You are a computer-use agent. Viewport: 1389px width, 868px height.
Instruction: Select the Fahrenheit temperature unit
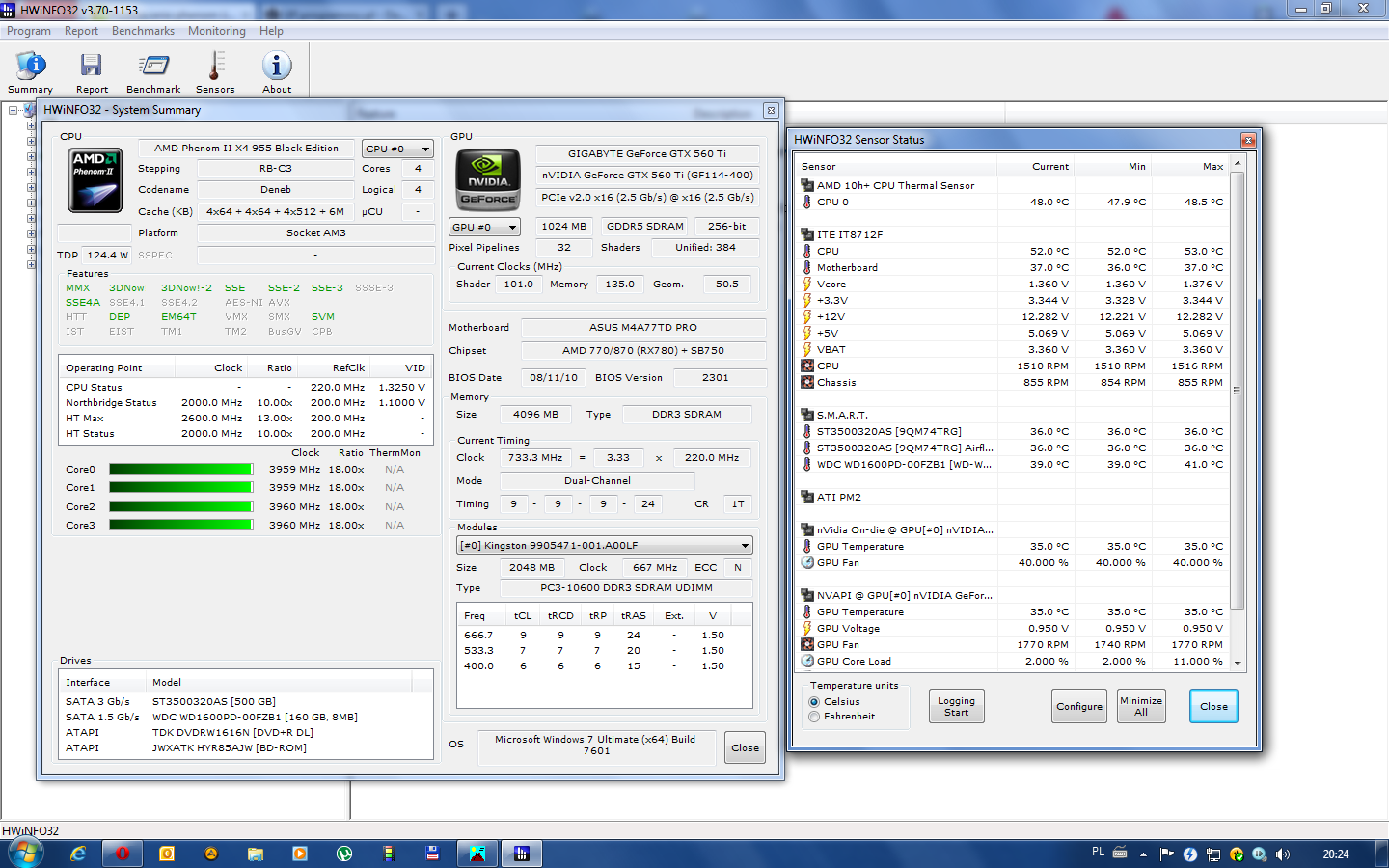814,717
